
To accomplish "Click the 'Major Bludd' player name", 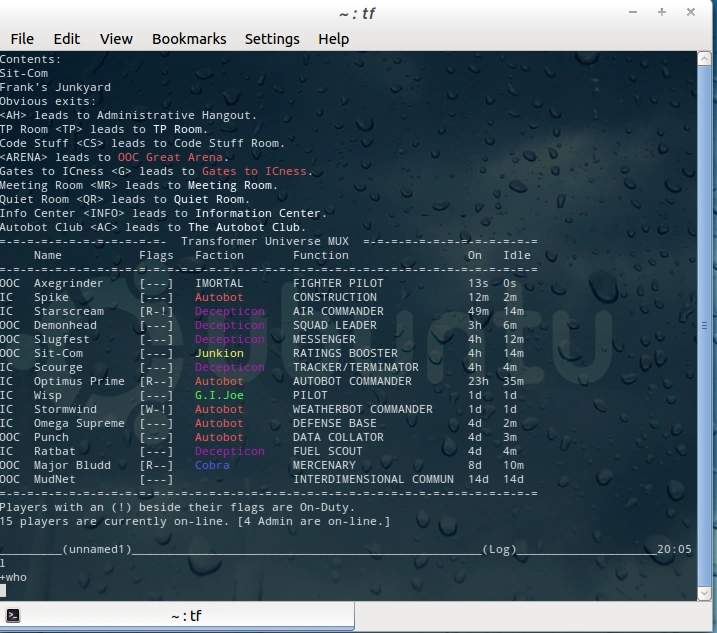I will 72,465.
